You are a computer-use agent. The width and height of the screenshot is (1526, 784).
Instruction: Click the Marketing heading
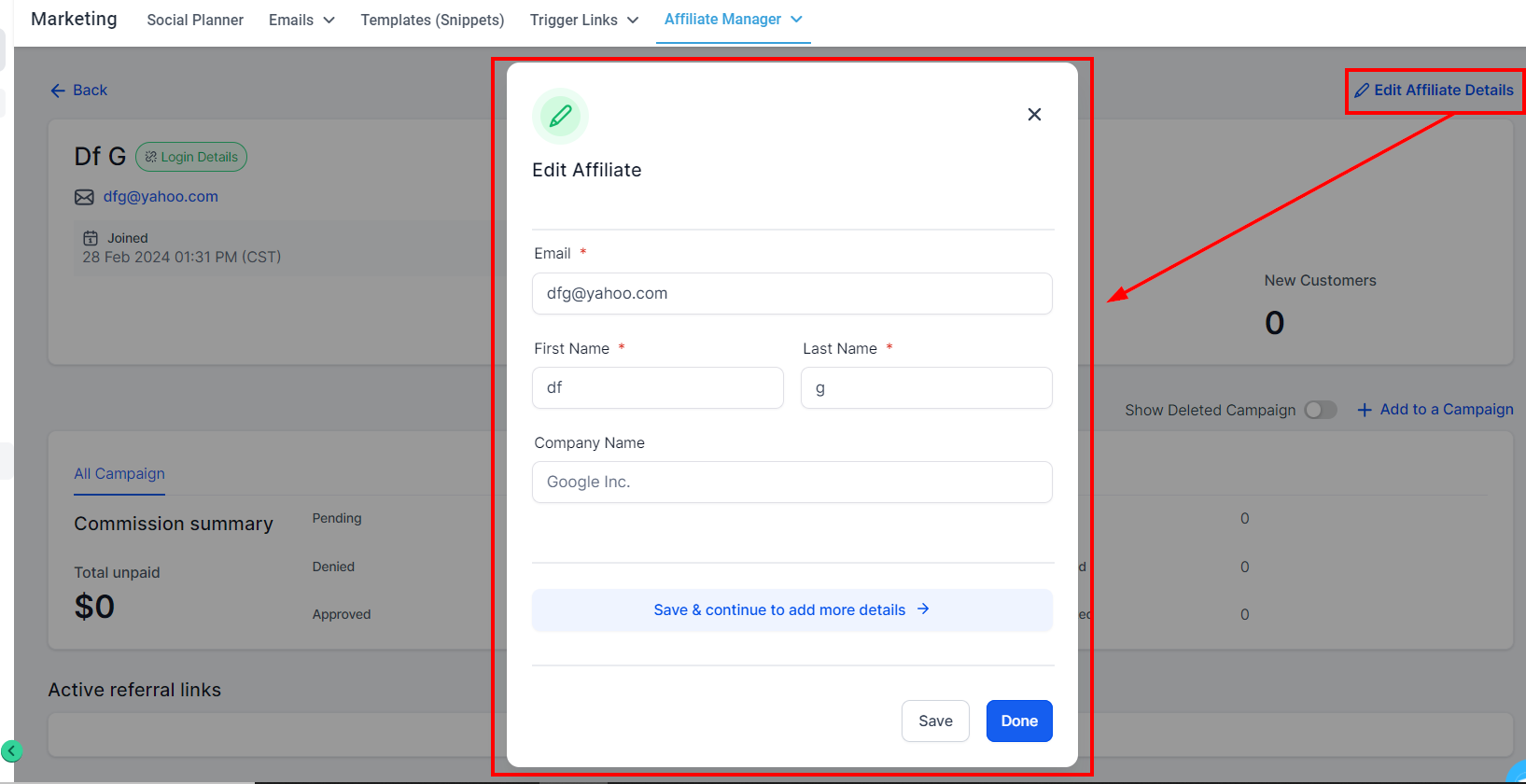pyautogui.click(x=74, y=19)
